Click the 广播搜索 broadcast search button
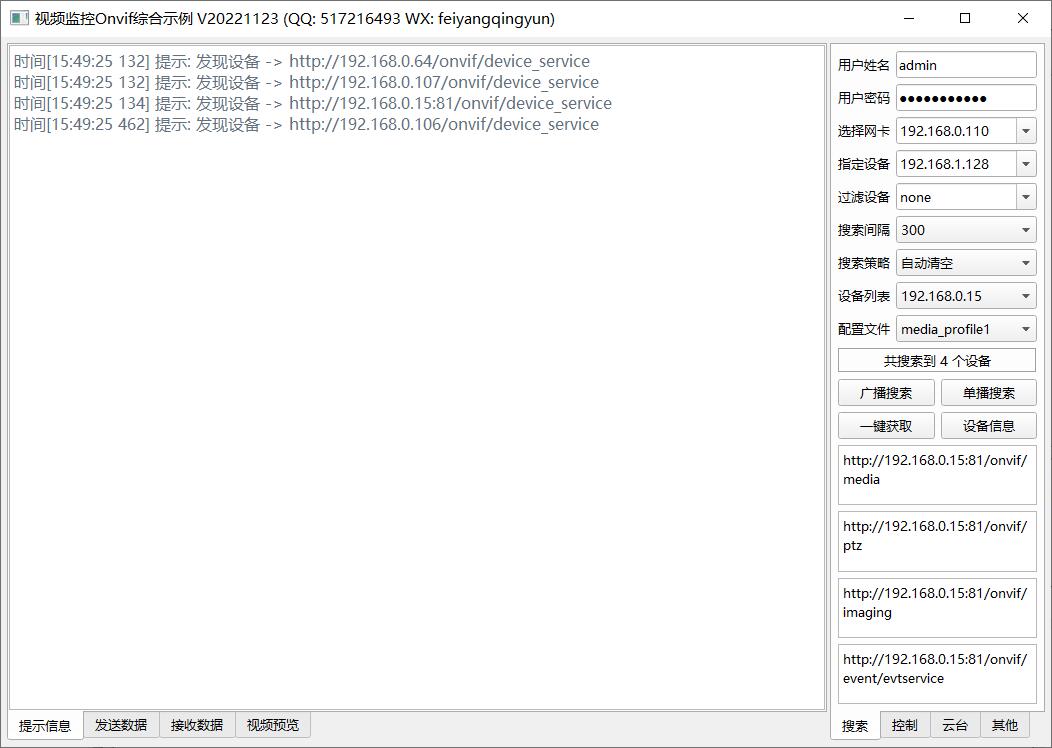 pyautogui.click(x=886, y=393)
